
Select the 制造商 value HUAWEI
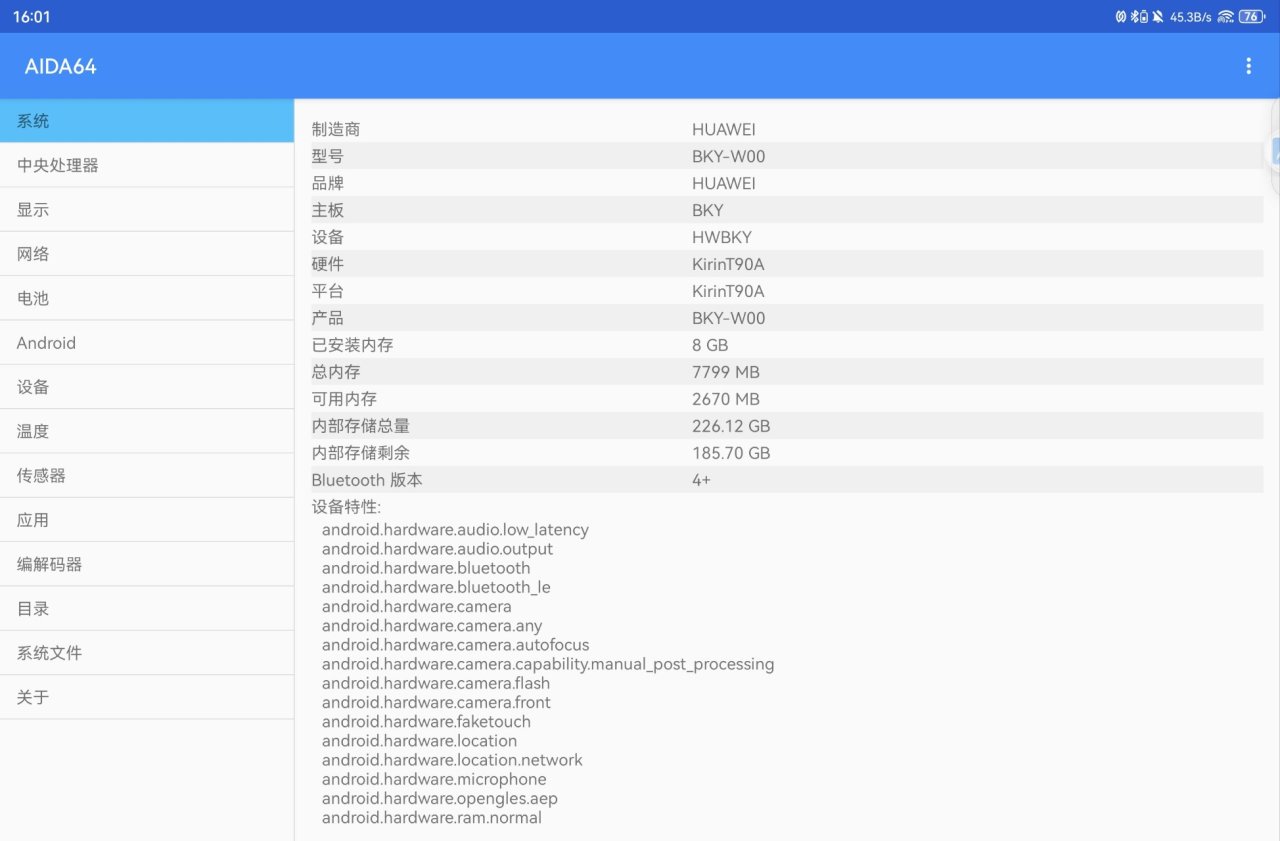click(x=724, y=129)
